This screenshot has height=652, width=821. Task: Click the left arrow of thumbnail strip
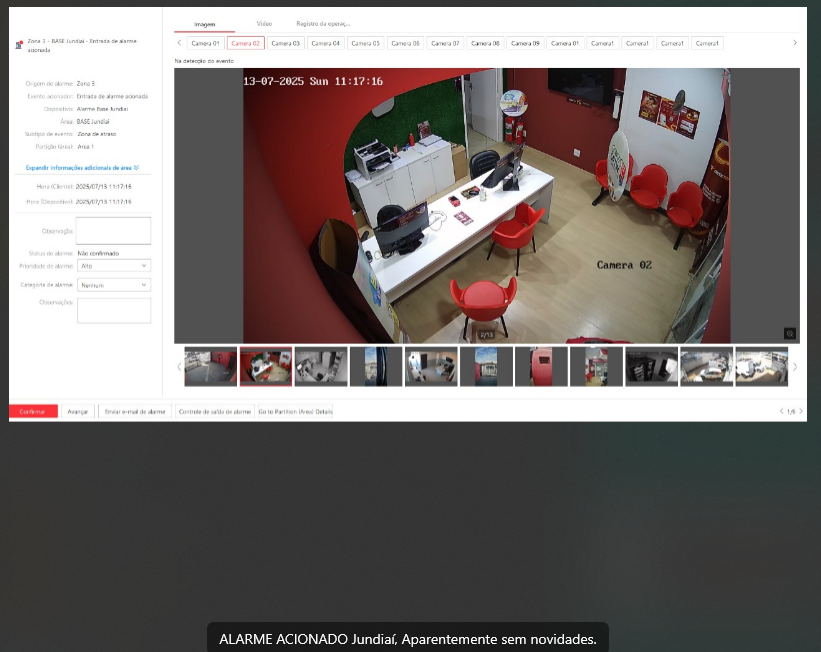(x=179, y=367)
